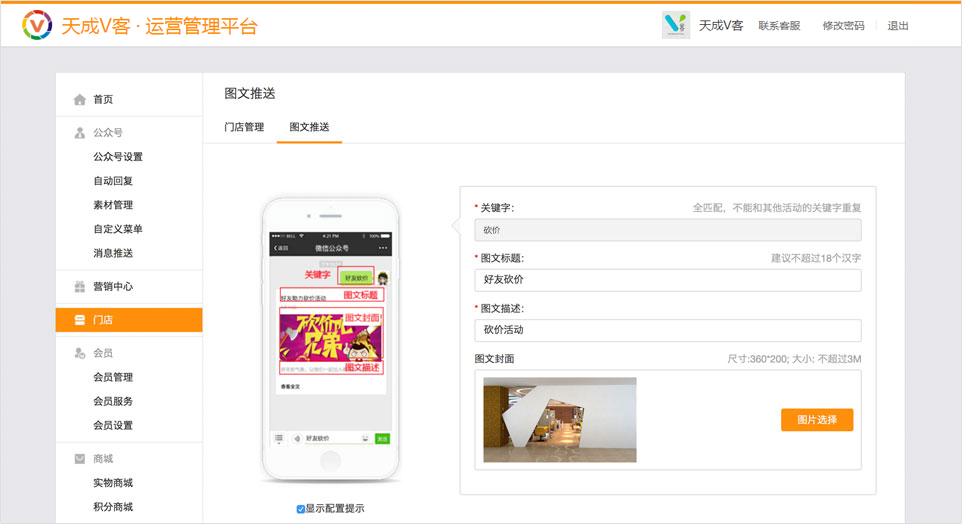Click the 图文标题 input field
Image resolution: width=962 pixels, height=524 pixels.
click(667, 280)
